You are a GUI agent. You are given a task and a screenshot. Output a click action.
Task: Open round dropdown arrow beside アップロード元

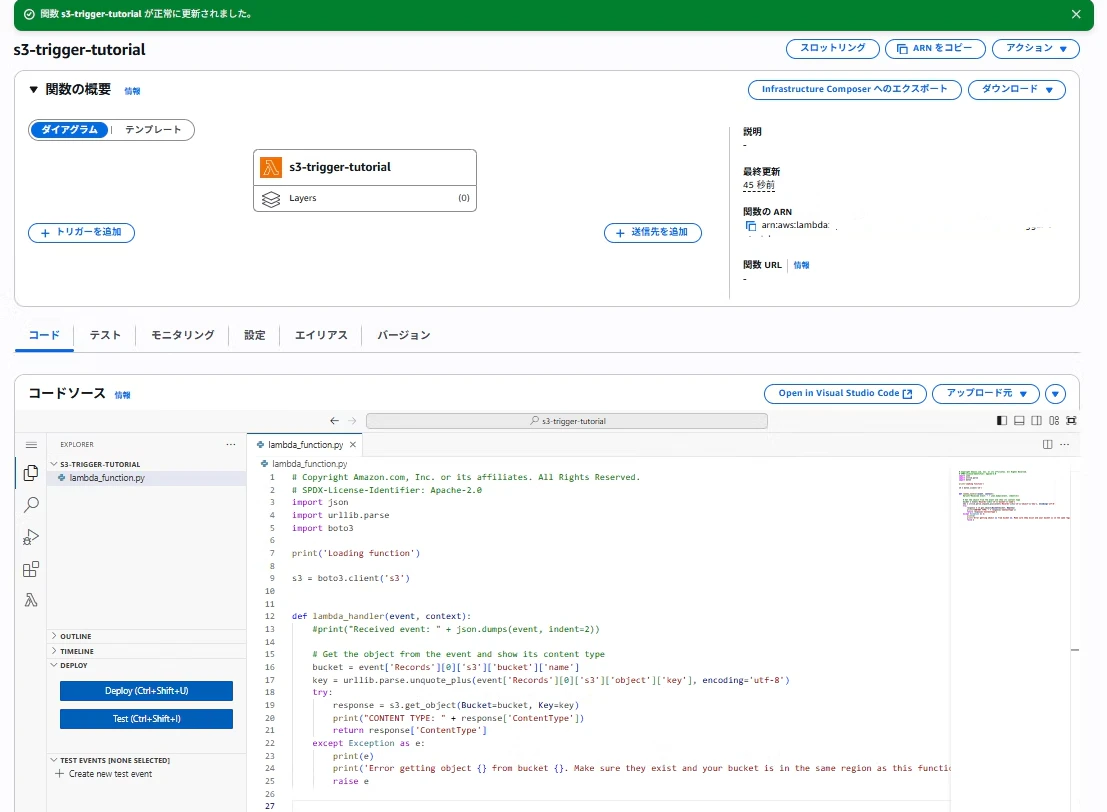tap(1055, 394)
